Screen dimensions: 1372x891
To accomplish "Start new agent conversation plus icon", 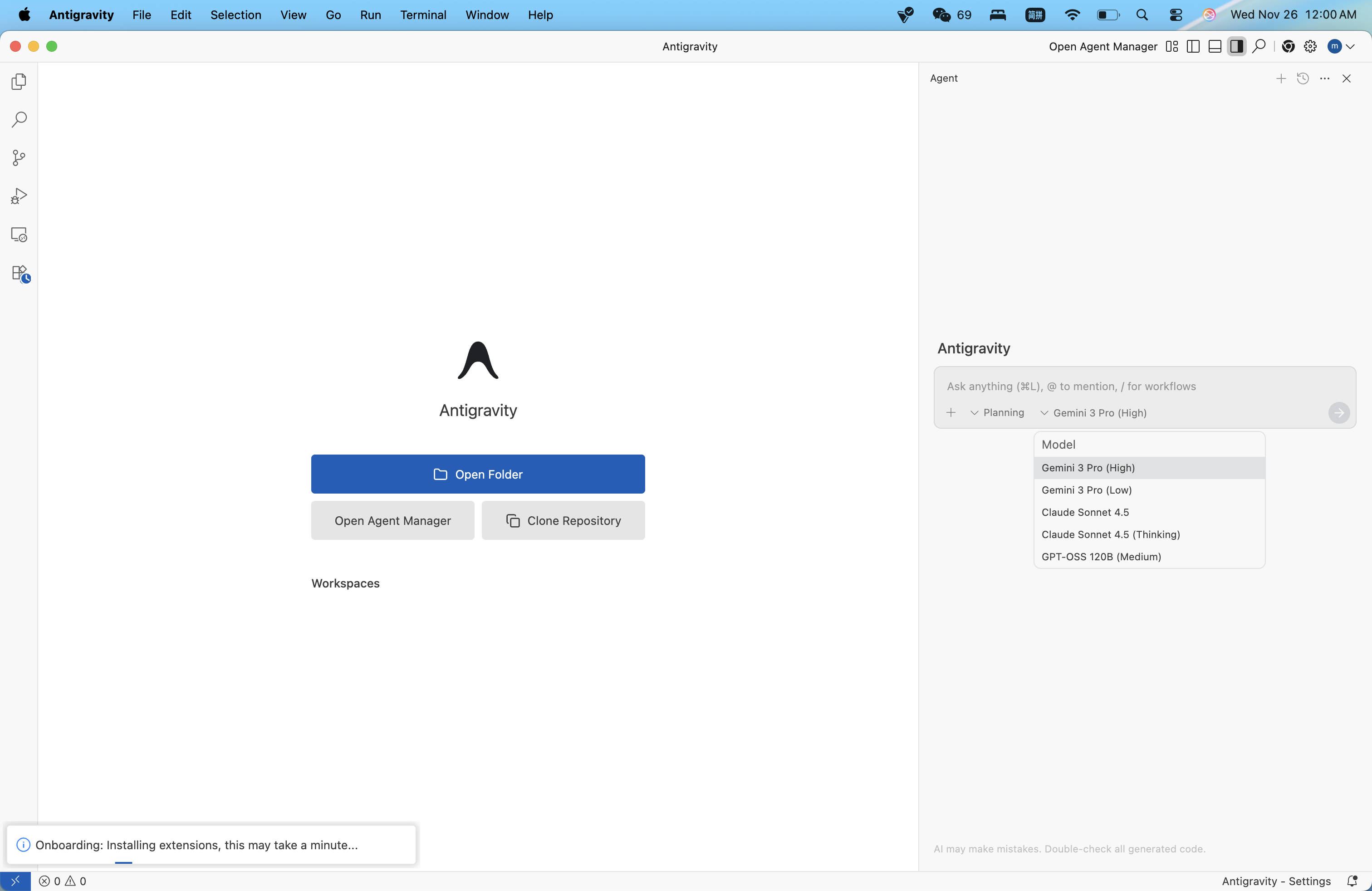I will pos(1280,78).
